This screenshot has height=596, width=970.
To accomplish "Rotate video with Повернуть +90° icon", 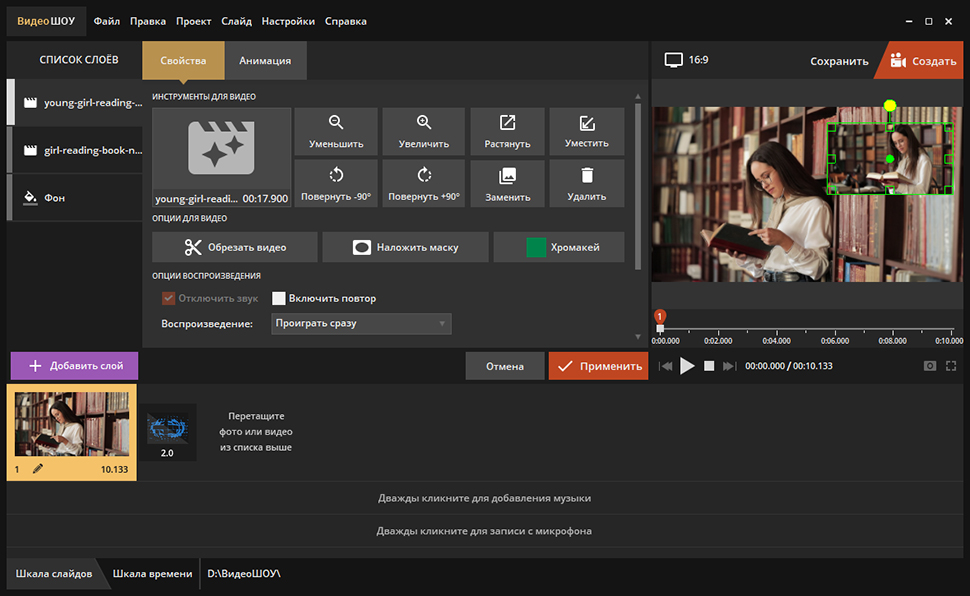I will [x=424, y=175].
